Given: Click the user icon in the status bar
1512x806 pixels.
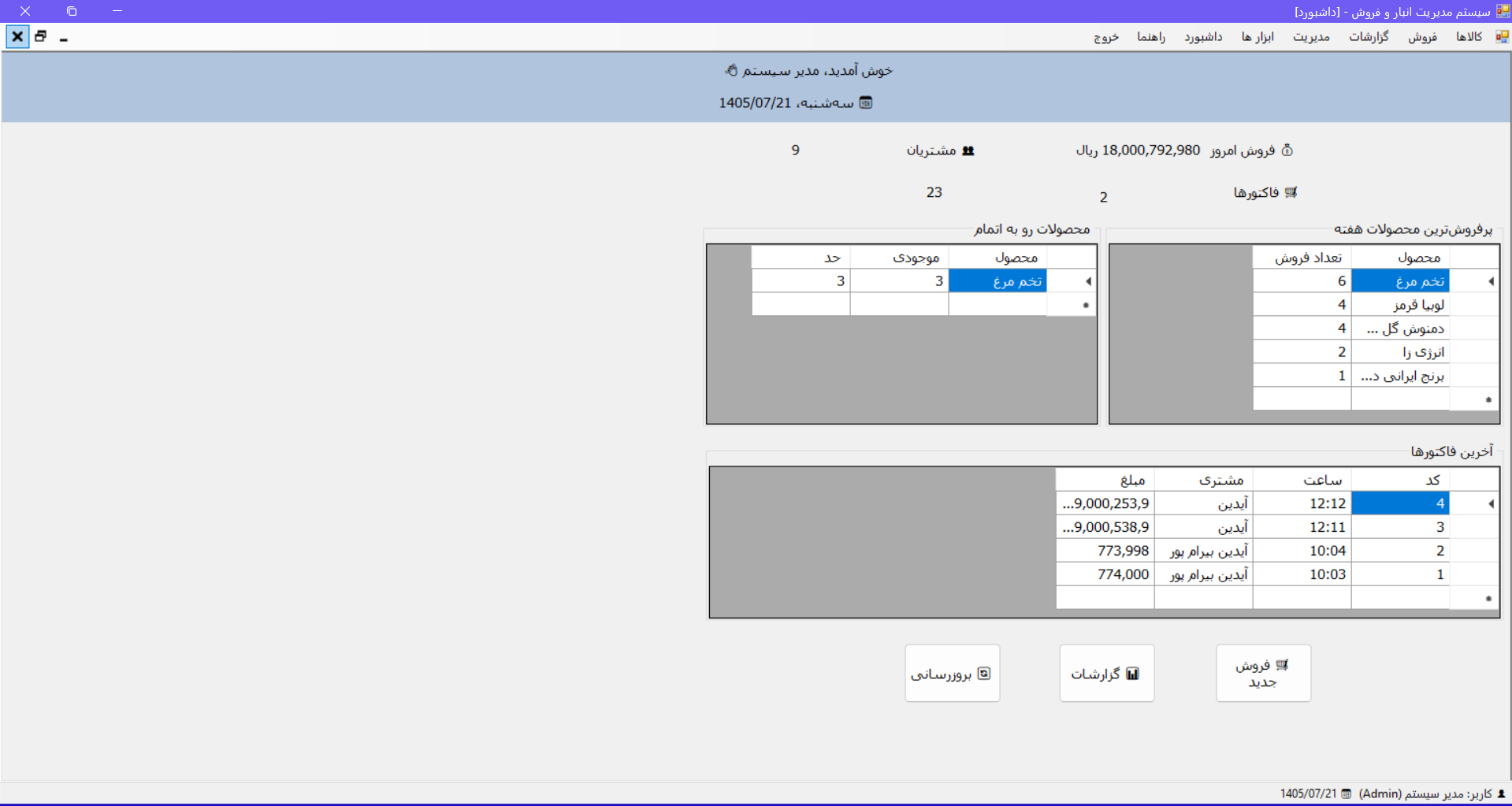Looking at the screenshot, I should click(1501, 793).
